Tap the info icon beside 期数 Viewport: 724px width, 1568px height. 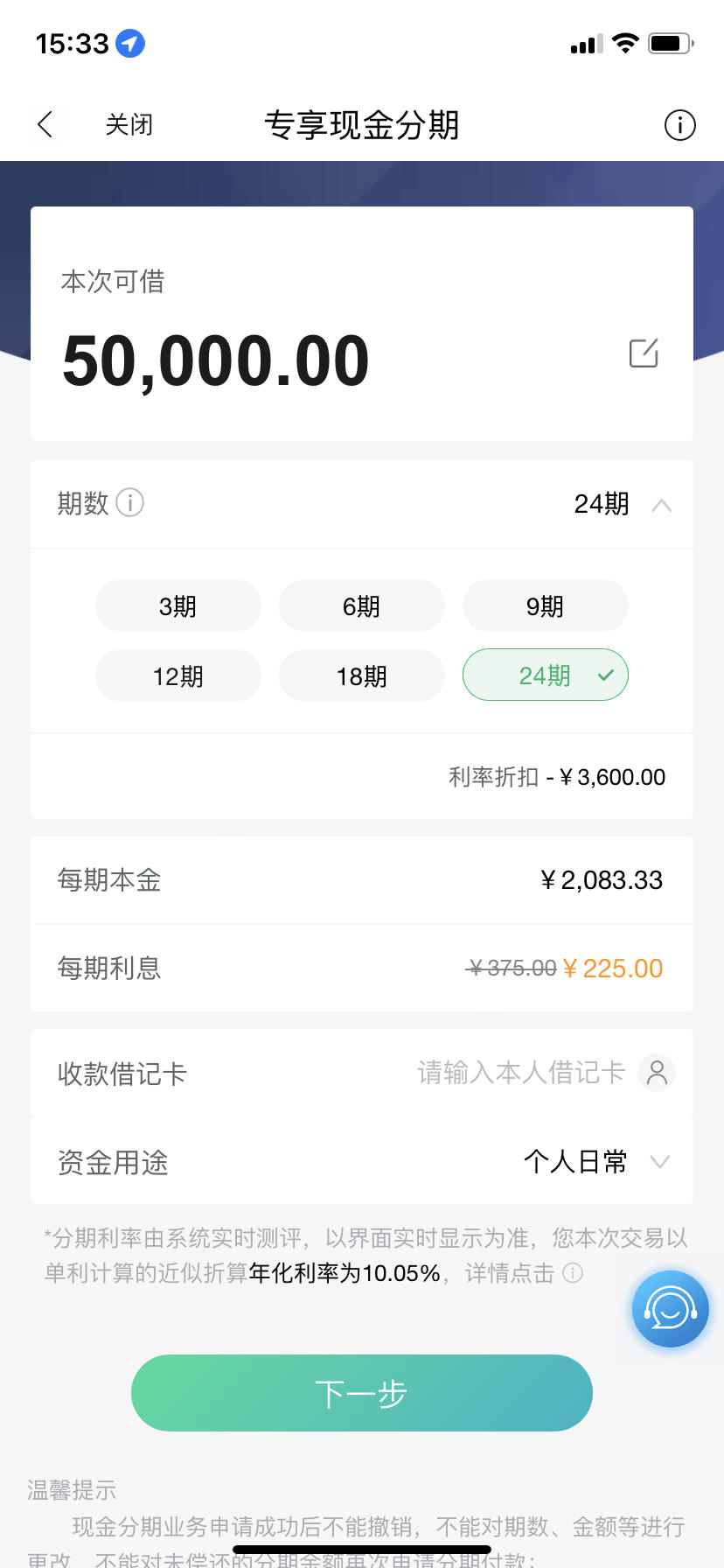tap(129, 502)
